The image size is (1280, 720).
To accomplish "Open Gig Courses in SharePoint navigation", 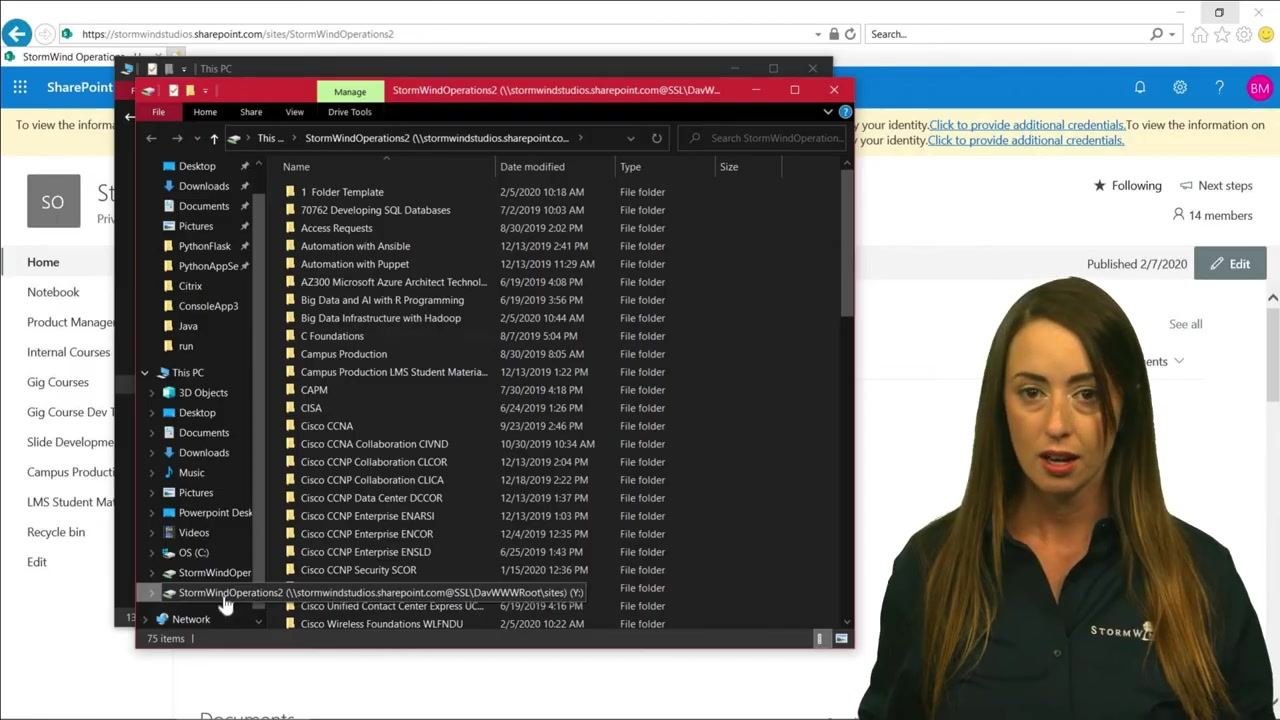I will pos(58,382).
